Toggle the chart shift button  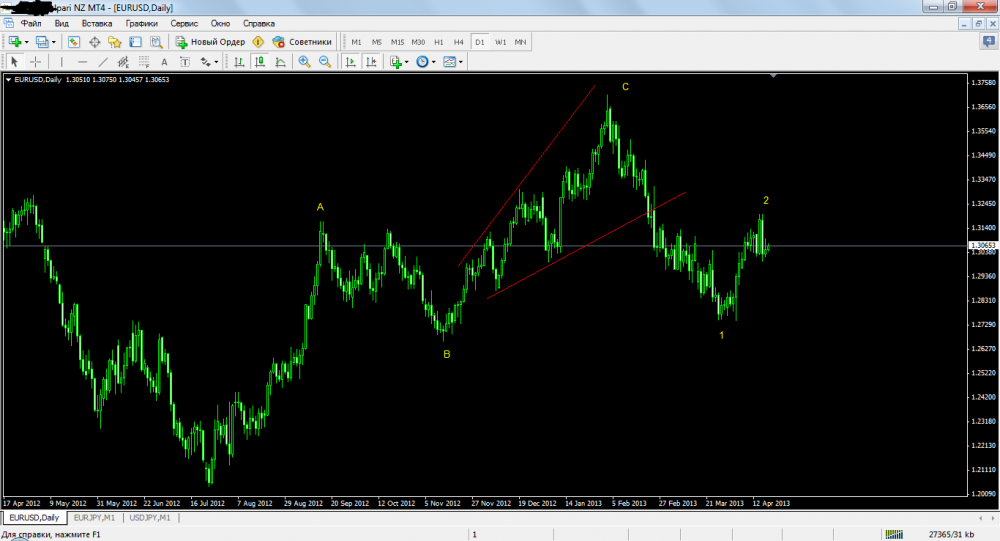(371, 62)
